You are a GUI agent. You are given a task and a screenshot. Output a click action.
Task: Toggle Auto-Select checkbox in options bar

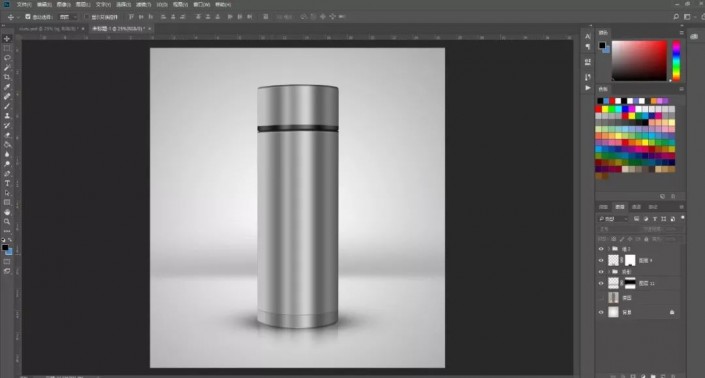(28, 17)
